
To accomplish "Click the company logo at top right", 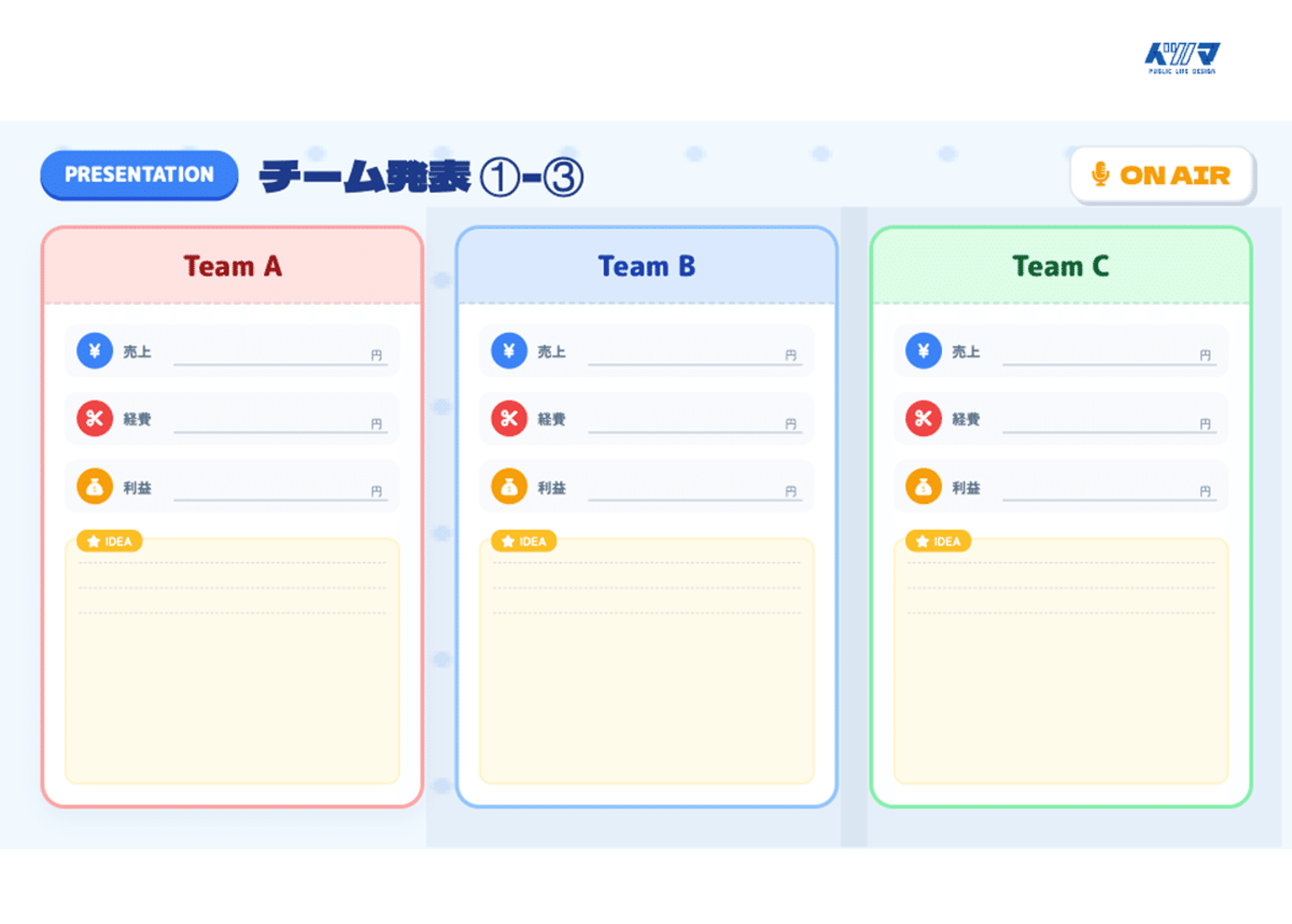I will point(1182,58).
